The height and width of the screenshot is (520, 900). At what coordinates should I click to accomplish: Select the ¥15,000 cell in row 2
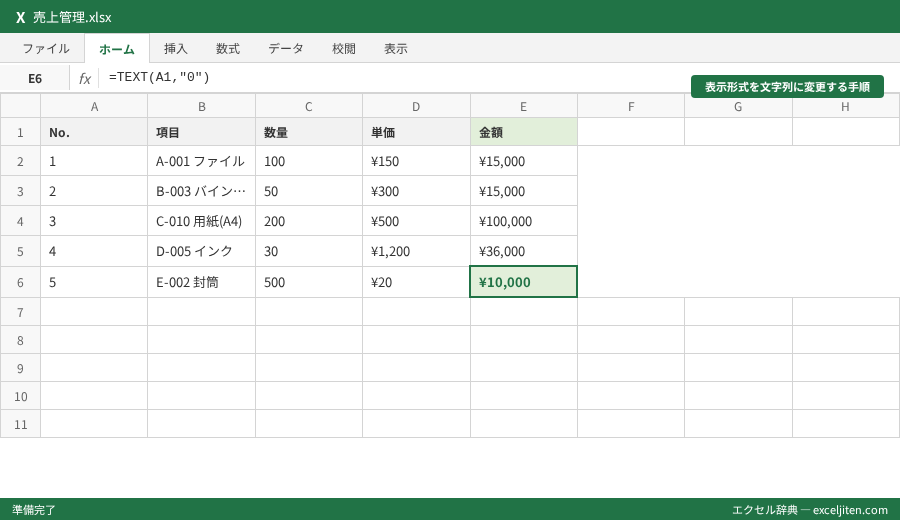click(x=523, y=161)
